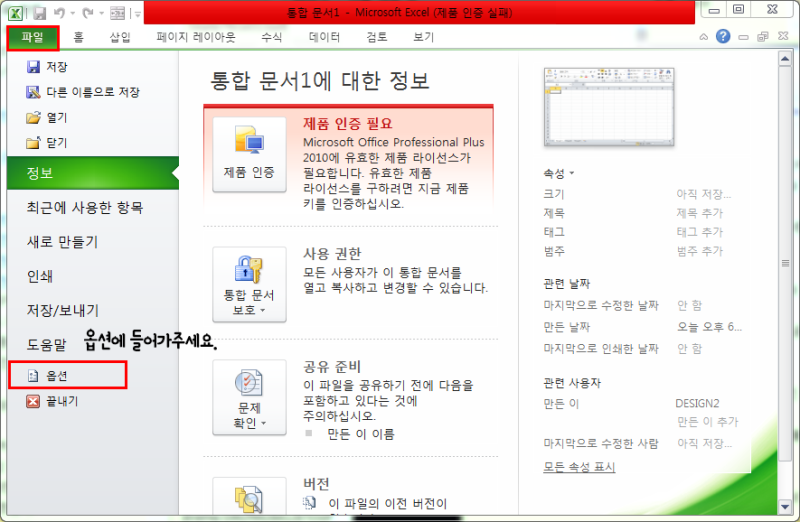
Task: Switch to the 보기 ribbon tab
Action: click(x=423, y=37)
